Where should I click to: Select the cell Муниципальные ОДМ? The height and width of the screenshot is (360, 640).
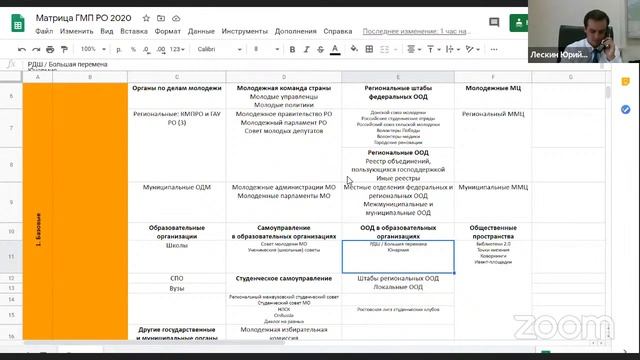coord(177,202)
